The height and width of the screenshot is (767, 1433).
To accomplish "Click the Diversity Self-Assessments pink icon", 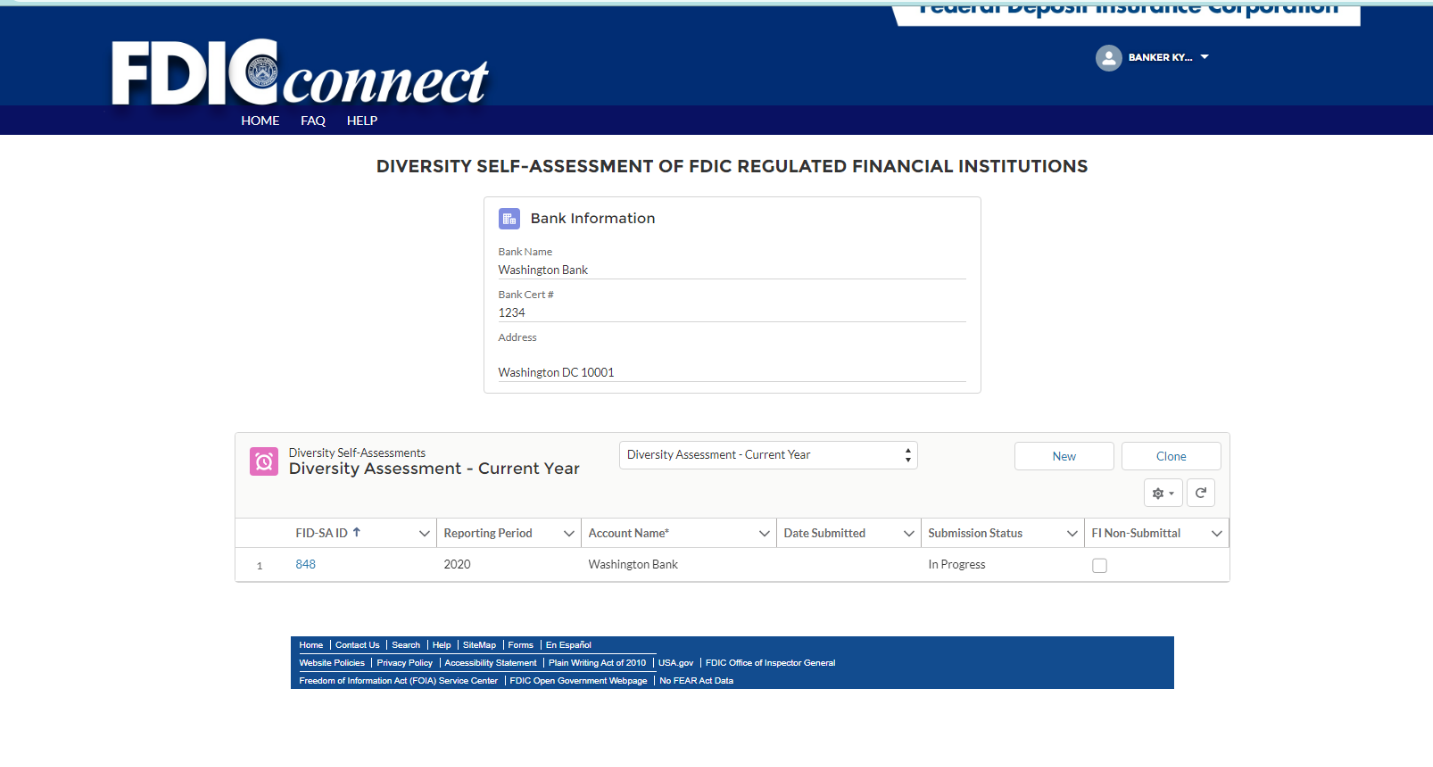I will click(264, 461).
